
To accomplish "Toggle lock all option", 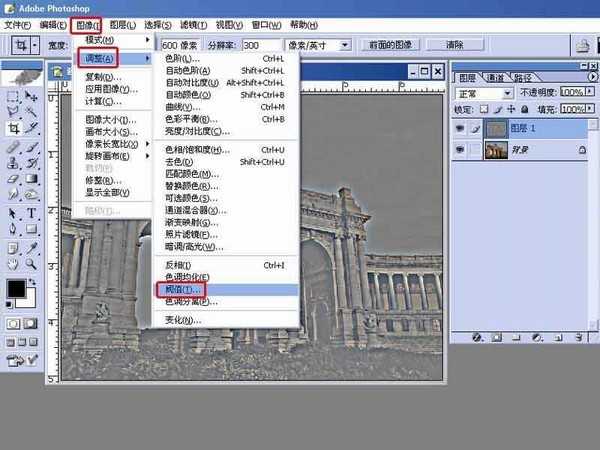I will (x=525, y=109).
